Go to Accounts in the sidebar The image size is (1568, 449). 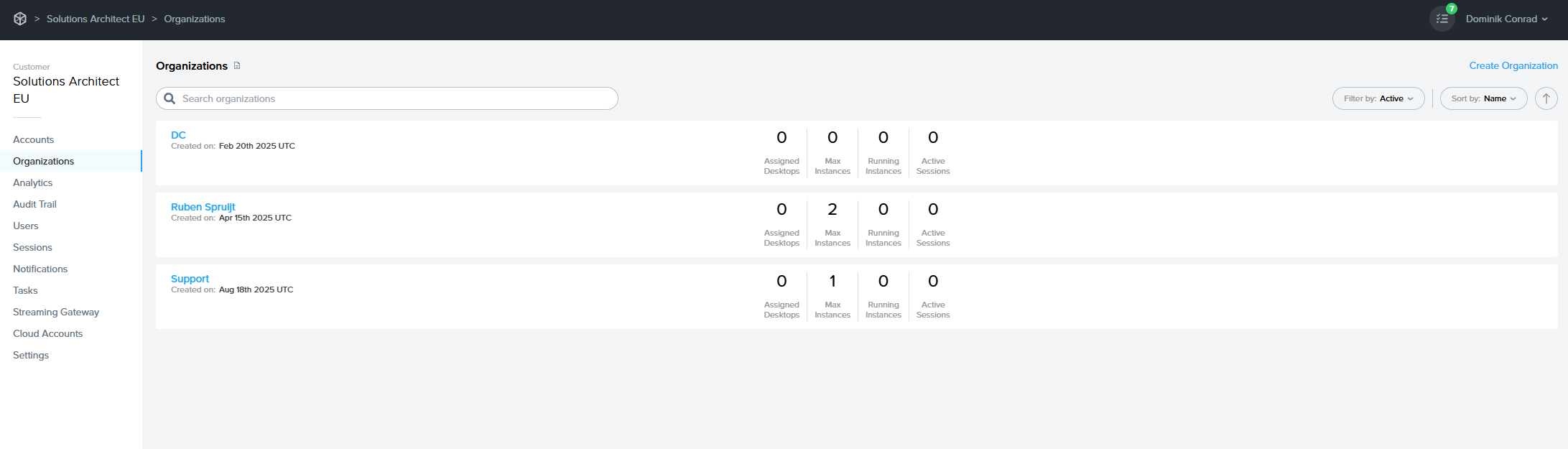click(x=33, y=139)
